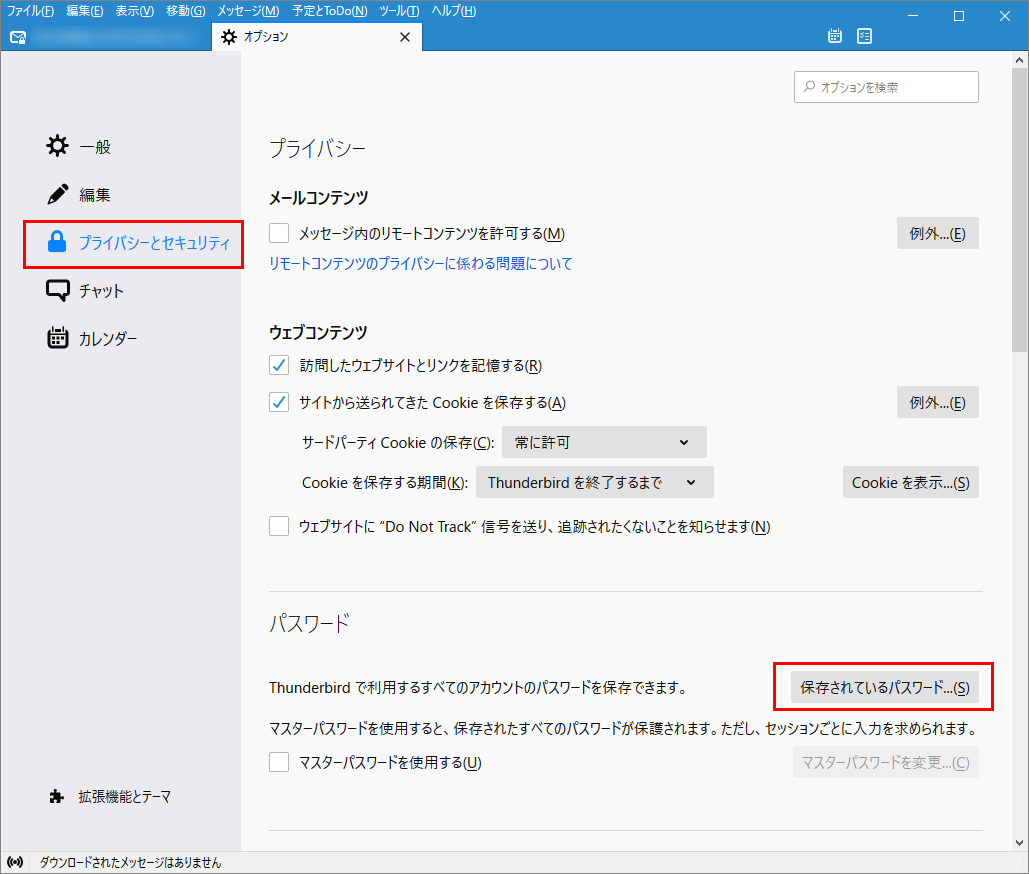Click the ToDo list icon at top right
Viewport: 1029px width, 874px height.
pyautogui.click(x=864, y=35)
